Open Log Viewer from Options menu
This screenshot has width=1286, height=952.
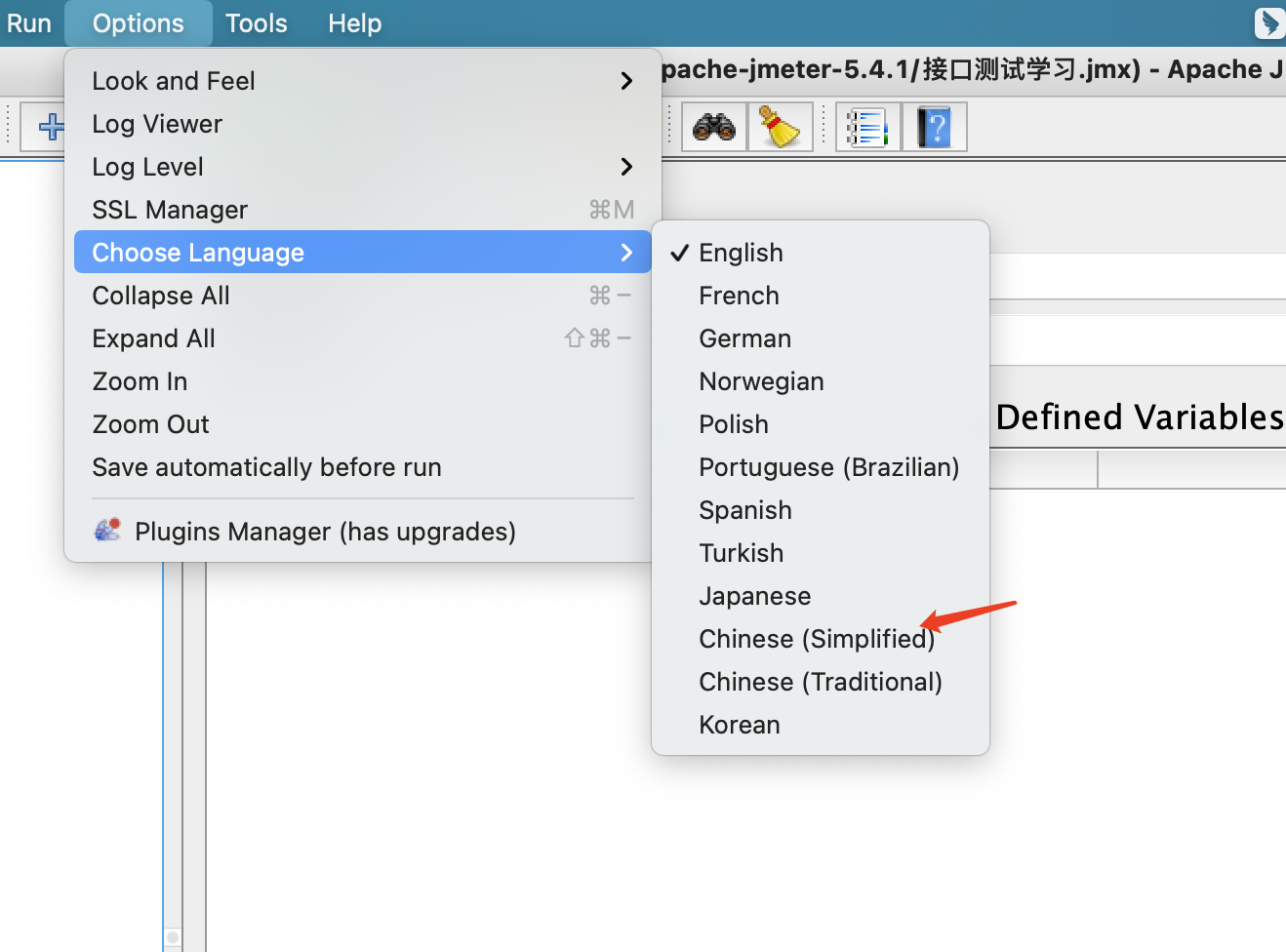[x=363, y=124]
